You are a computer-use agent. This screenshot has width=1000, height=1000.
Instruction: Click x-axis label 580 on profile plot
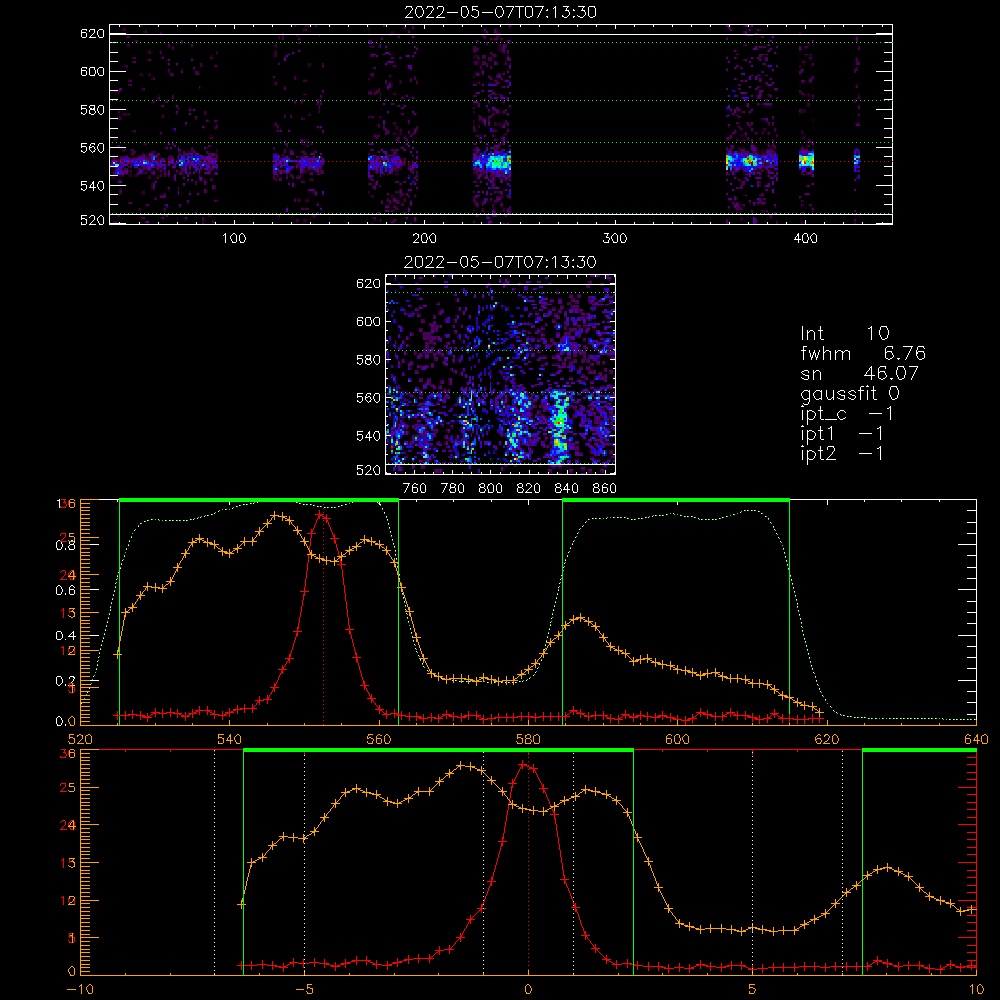pos(528,739)
